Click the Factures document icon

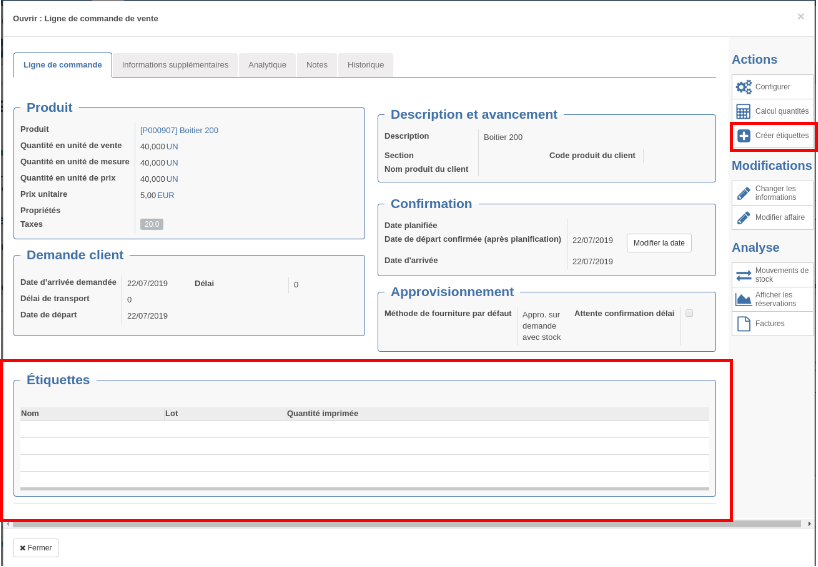743,323
